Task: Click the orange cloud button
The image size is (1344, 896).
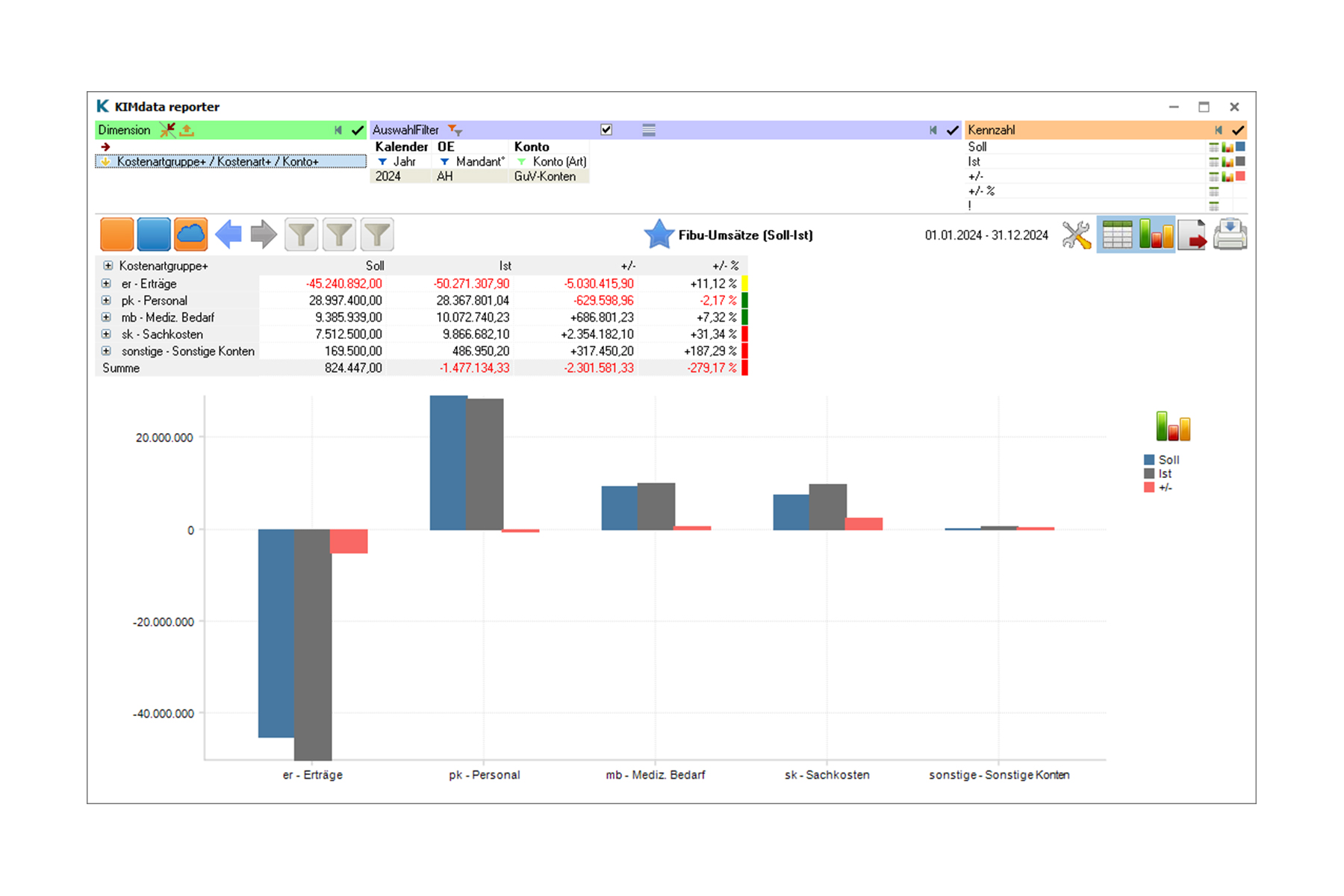Action: tap(190, 234)
